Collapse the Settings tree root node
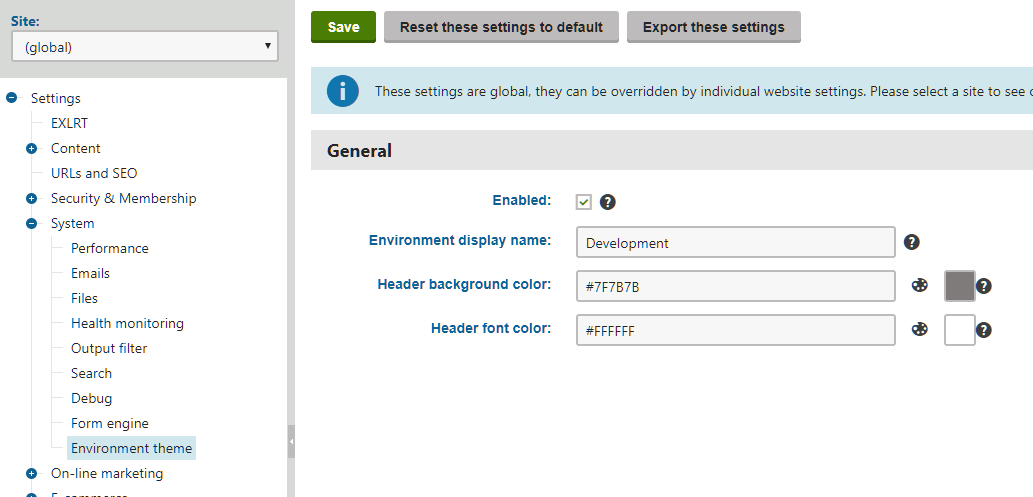 click(x=12, y=98)
